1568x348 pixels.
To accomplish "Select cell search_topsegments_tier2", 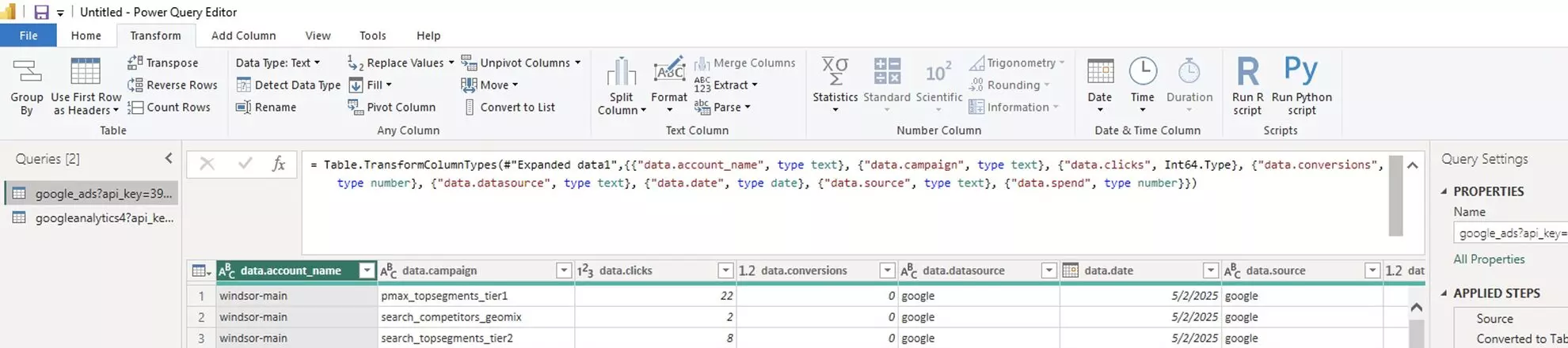I will tap(477, 339).
